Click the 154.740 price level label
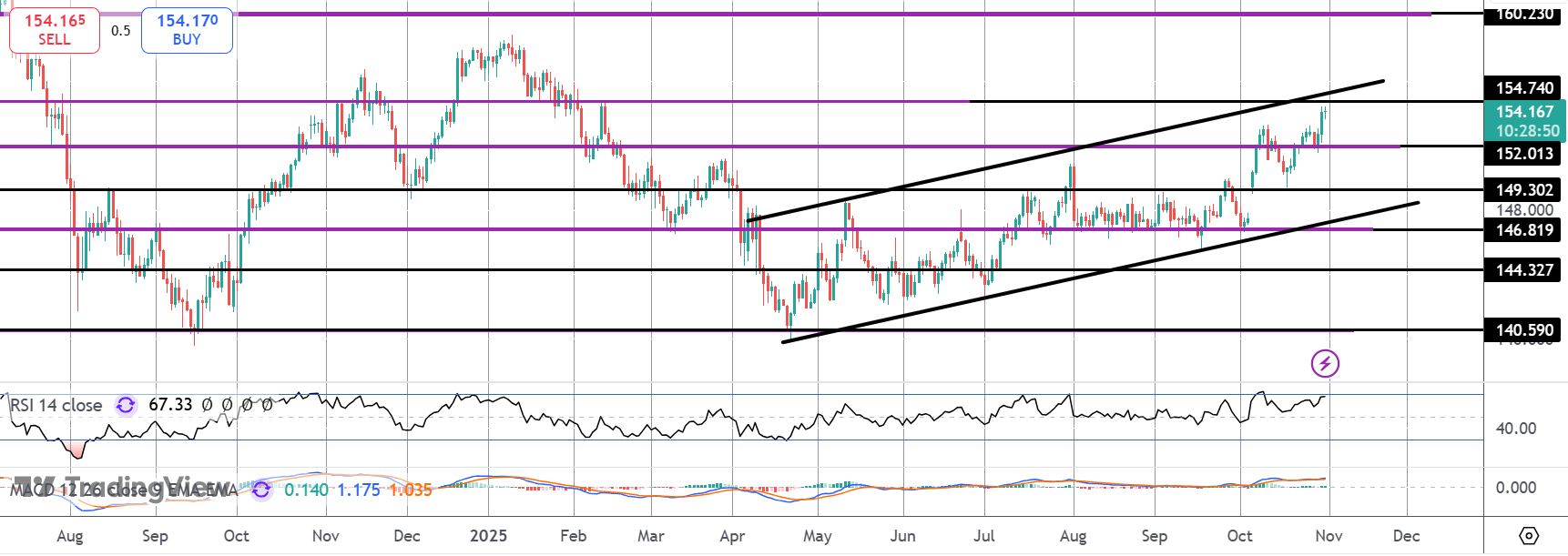 click(x=1524, y=87)
